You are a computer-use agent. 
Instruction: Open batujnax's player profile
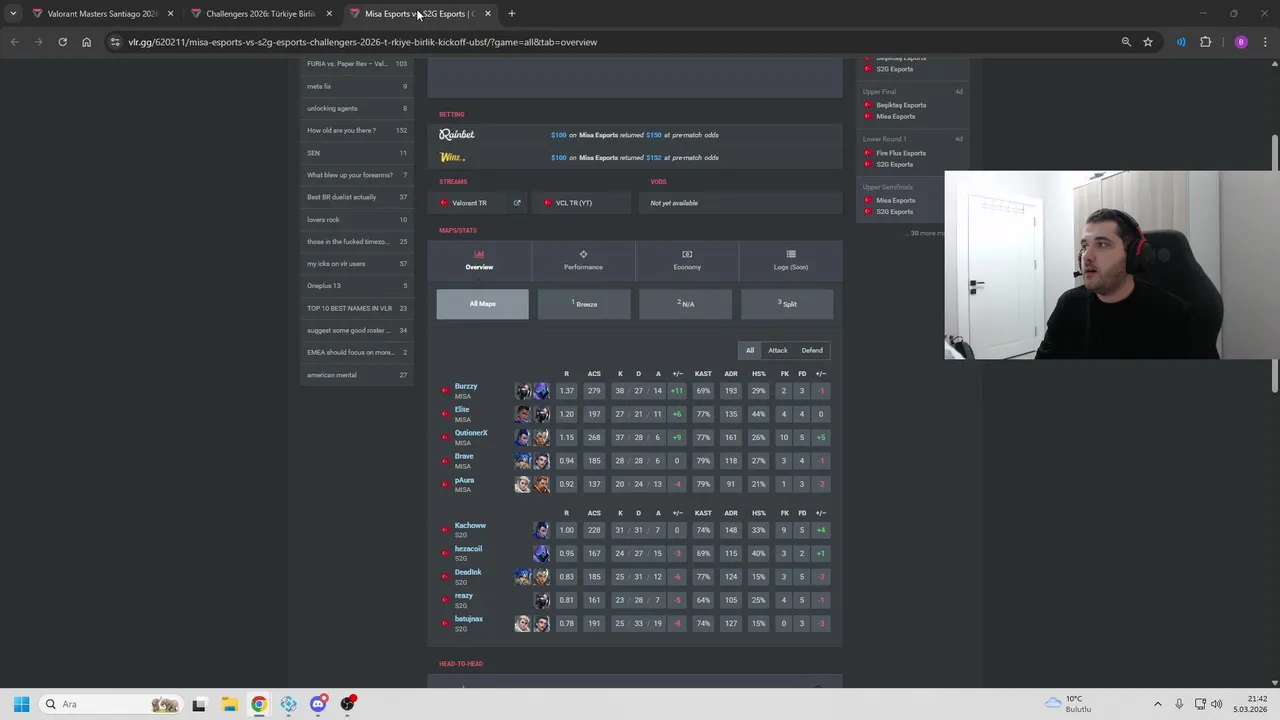coord(469,619)
